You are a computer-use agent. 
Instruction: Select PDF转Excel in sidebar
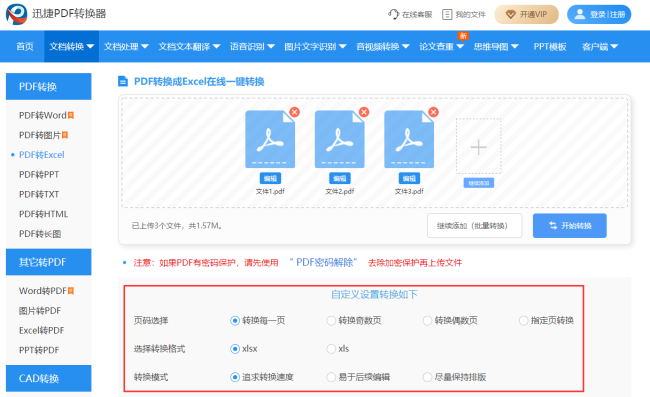tap(41, 155)
